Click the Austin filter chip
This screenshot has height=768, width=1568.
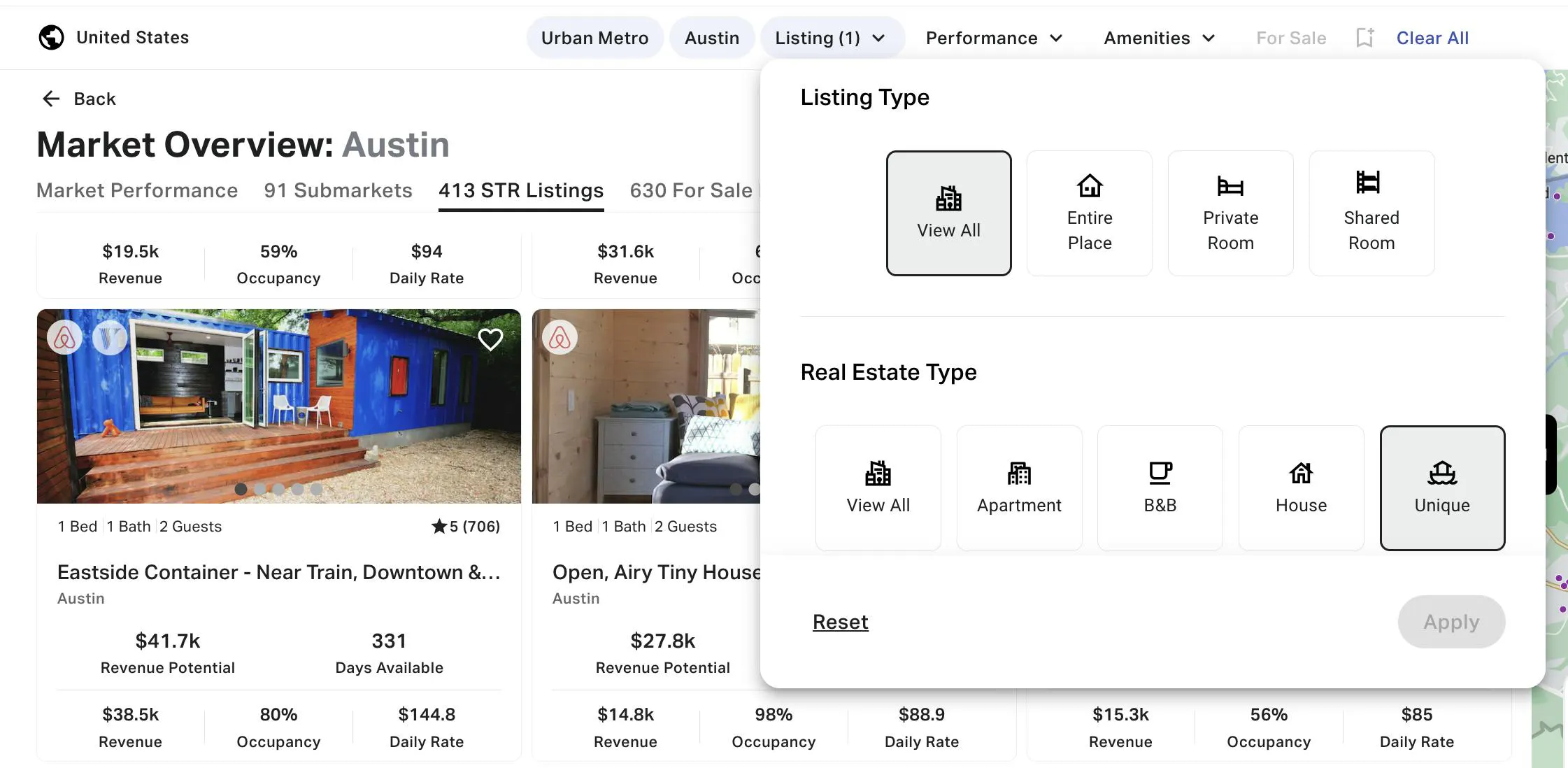click(711, 38)
